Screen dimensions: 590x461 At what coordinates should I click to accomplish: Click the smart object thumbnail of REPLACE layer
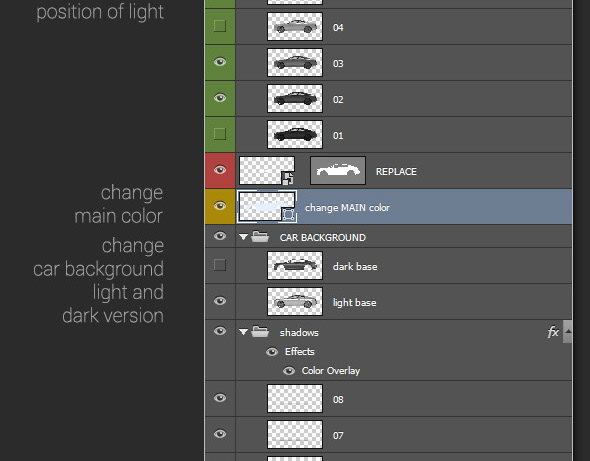(267, 170)
